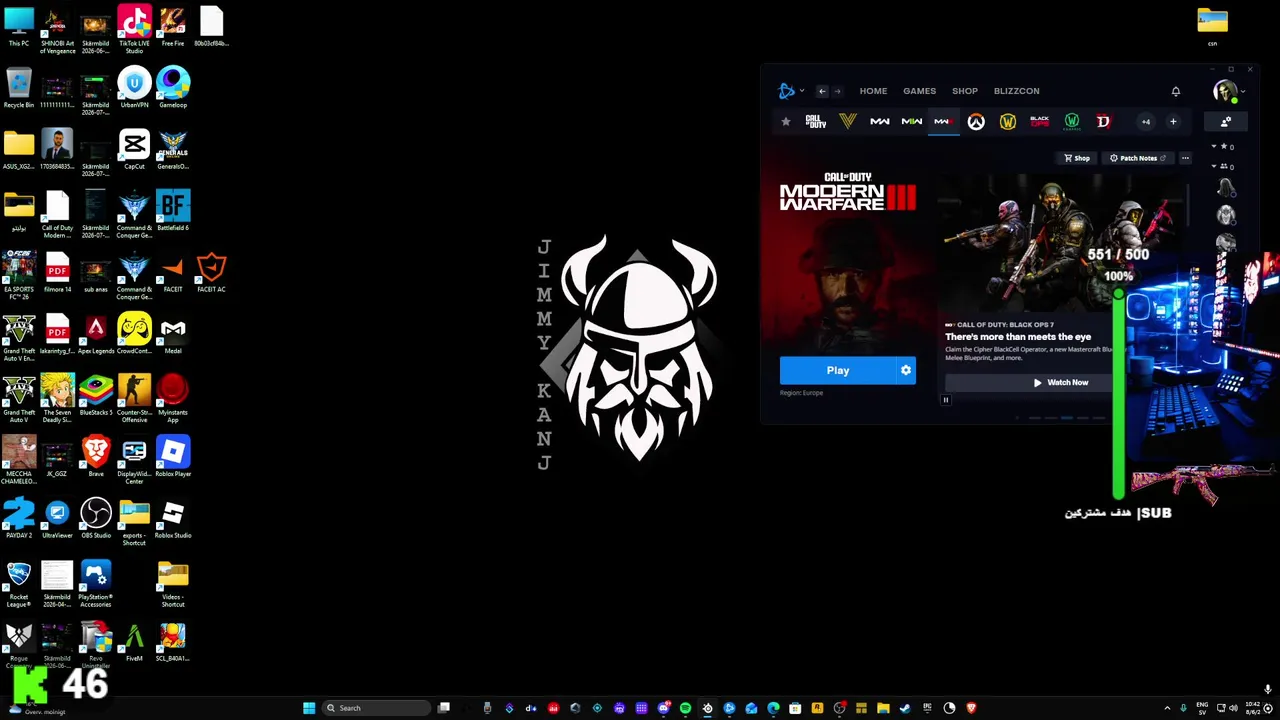This screenshot has height=720, width=1280.
Task: Select the Black Ops game icon
Action: (1040, 122)
